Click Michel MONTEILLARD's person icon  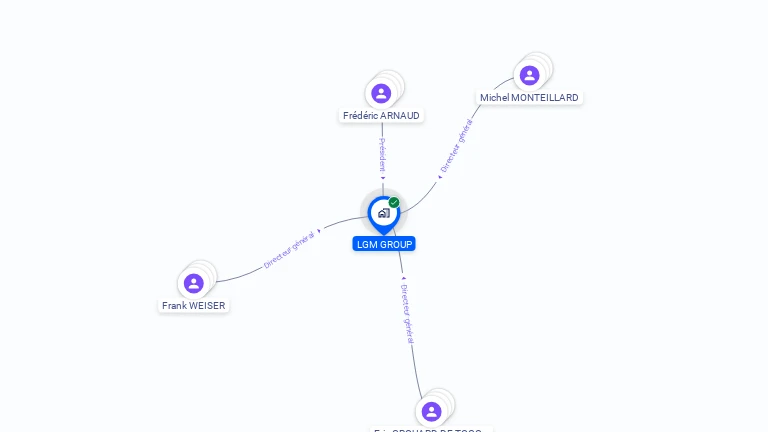pyautogui.click(x=529, y=75)
